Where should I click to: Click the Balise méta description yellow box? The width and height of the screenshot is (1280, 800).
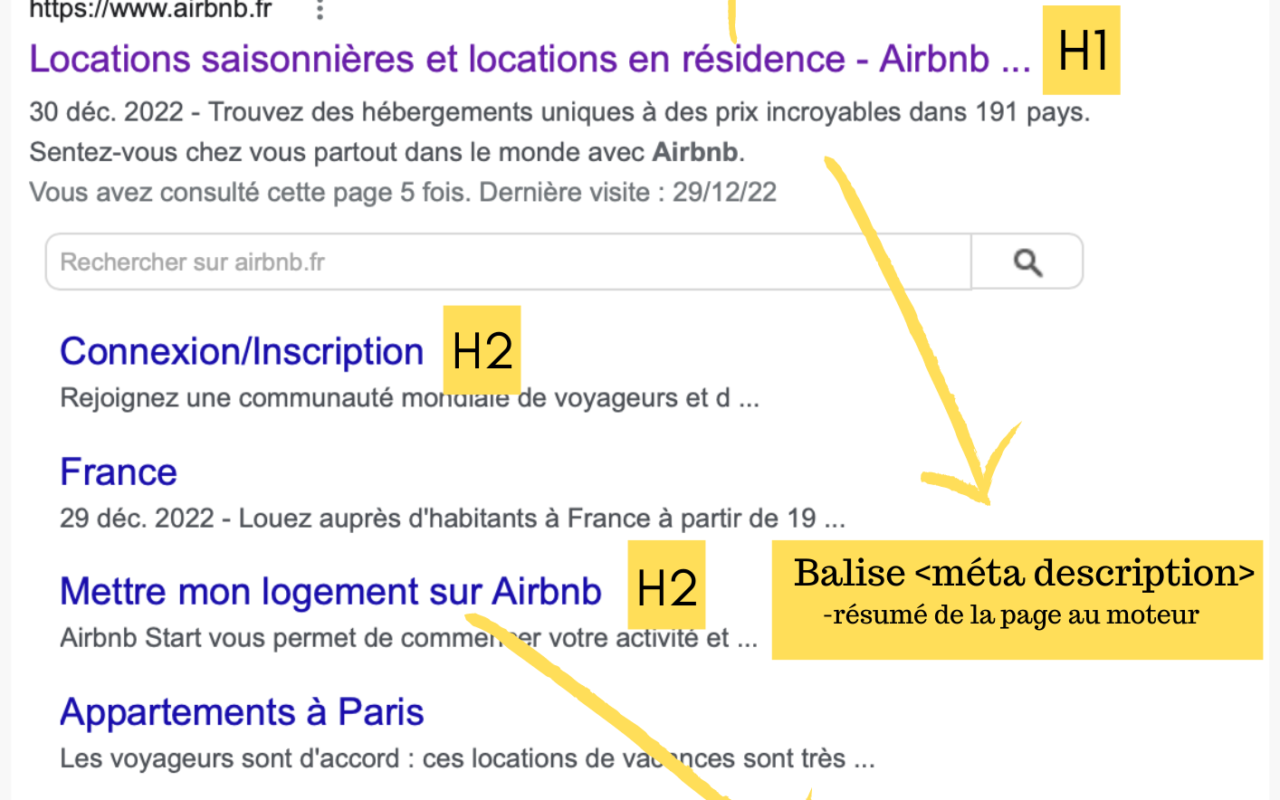1017,599
